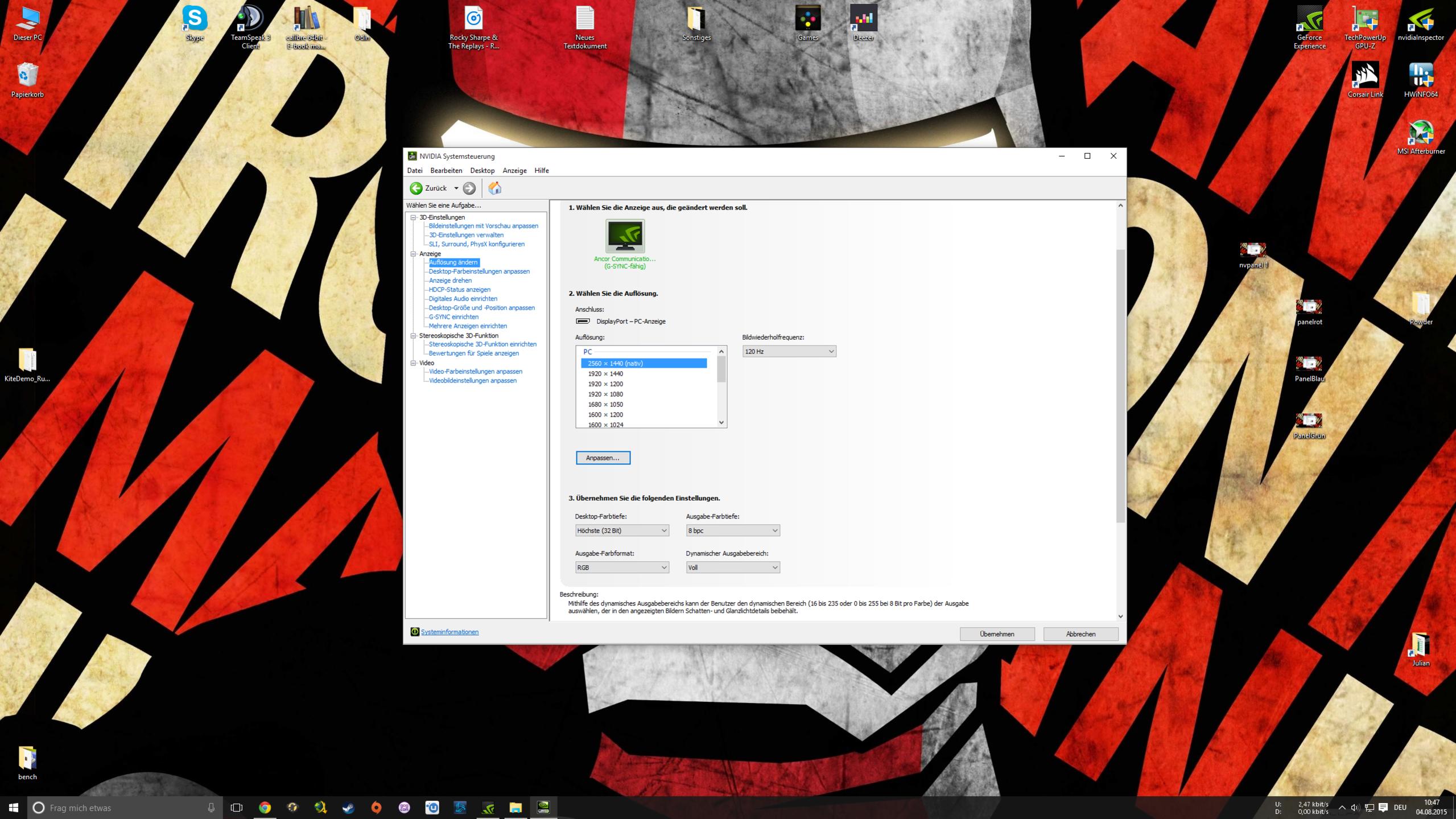Open the Dynamischer Ausgabebereich dropdown
The height and width of the screenshot is (819, 1456).
(732, 567)
